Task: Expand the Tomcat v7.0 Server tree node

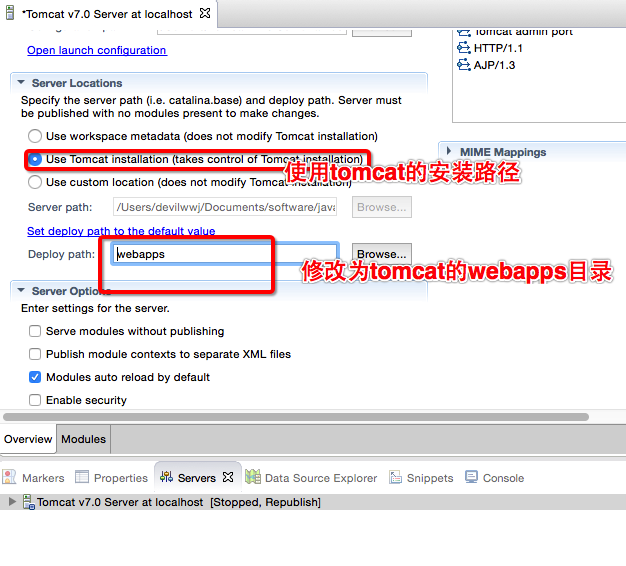Action: [12, 502]
